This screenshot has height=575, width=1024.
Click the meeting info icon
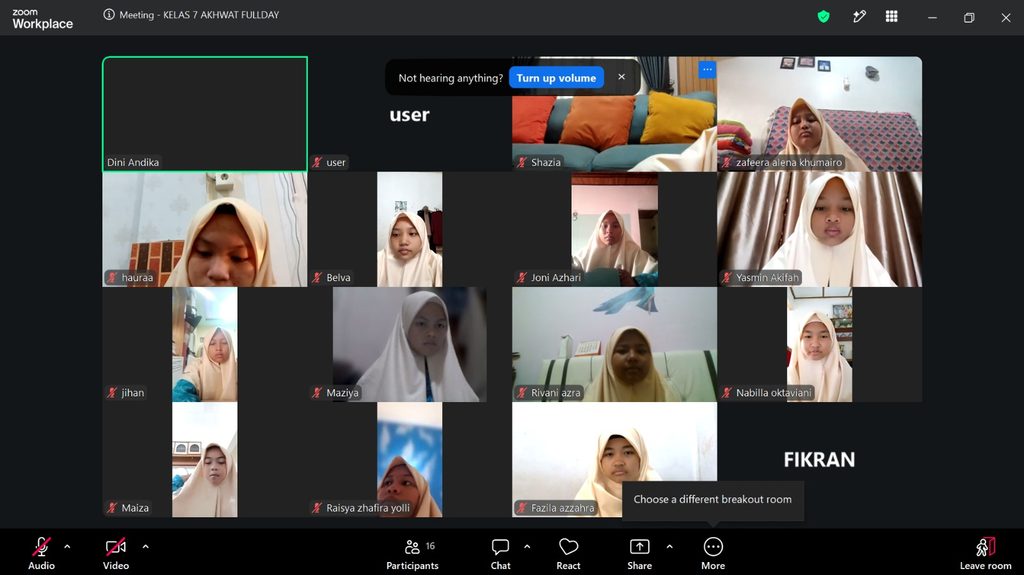(109, 14)
